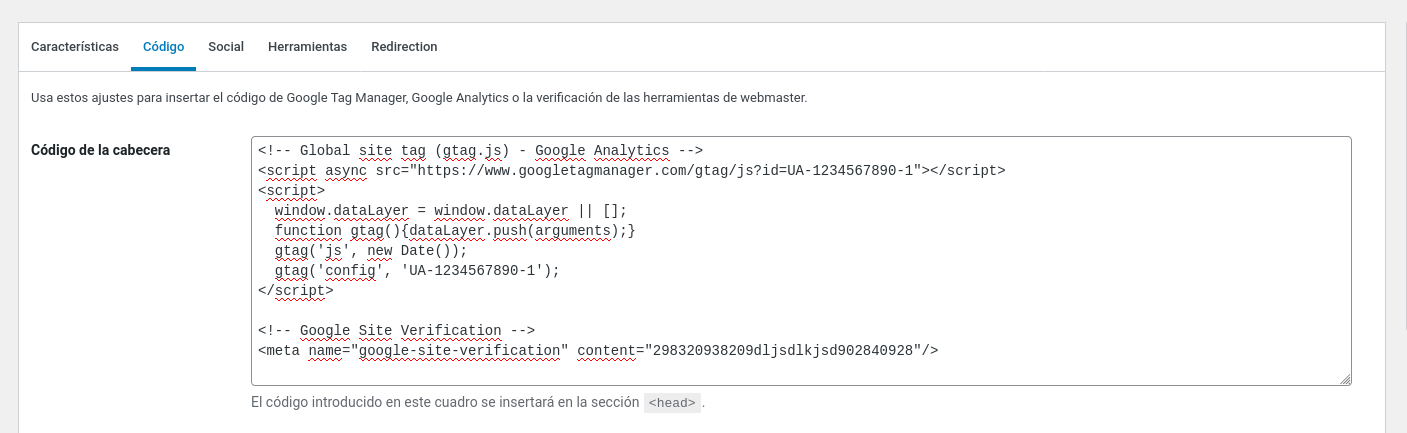Click the 'El código introducido' help text
Screen dimensions: 1407x433
point(445,403)
